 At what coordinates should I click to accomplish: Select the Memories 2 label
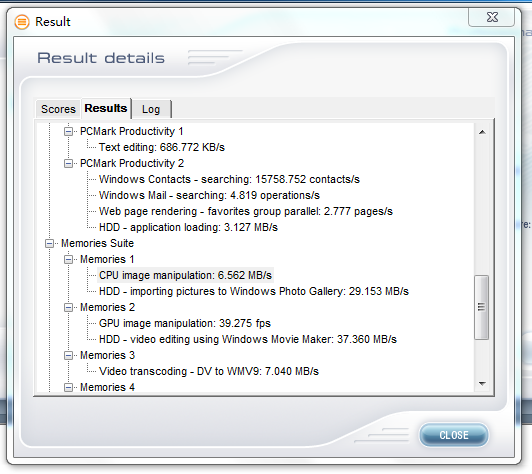pyautogui.click(x=107, y=307)
